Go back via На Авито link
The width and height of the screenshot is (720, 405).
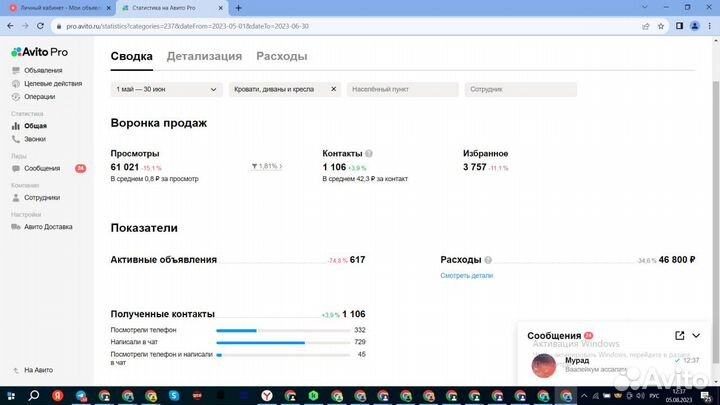[38, 370]
